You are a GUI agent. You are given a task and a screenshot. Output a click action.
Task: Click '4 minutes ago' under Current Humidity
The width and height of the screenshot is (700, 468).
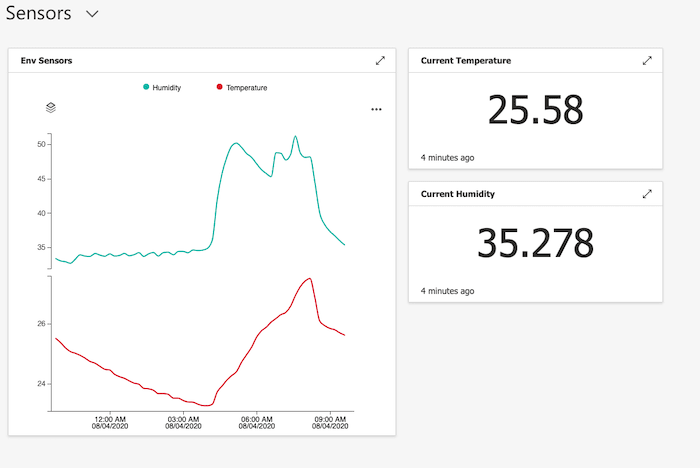(447, 291)
